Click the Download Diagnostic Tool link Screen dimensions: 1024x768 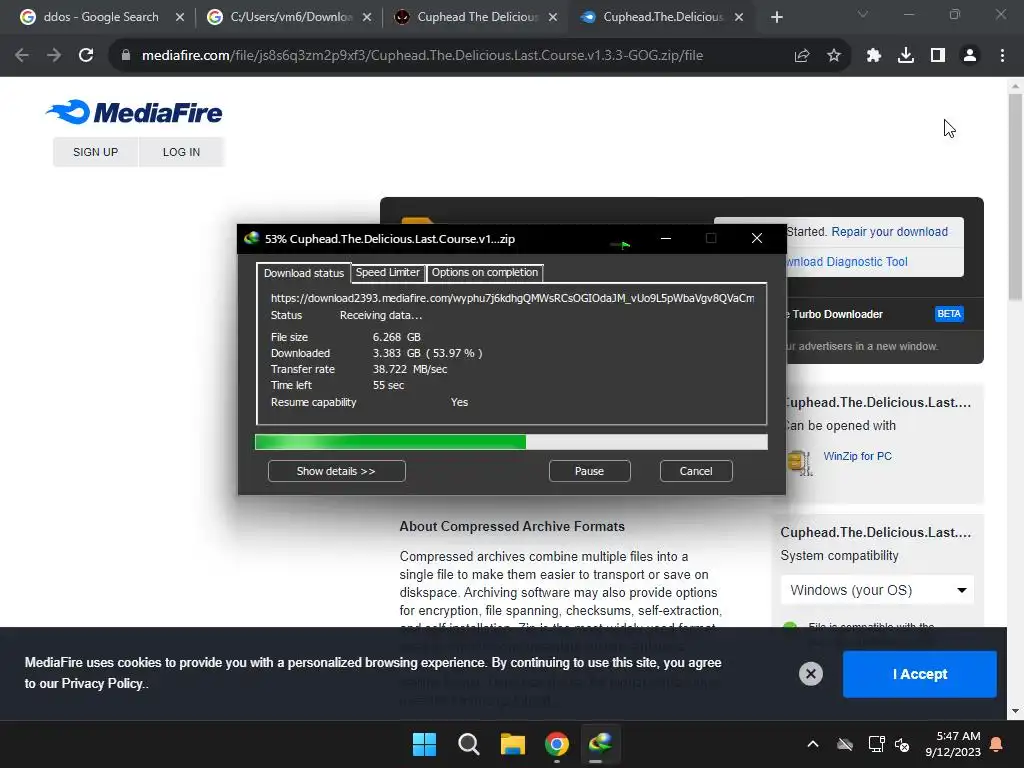846,262
